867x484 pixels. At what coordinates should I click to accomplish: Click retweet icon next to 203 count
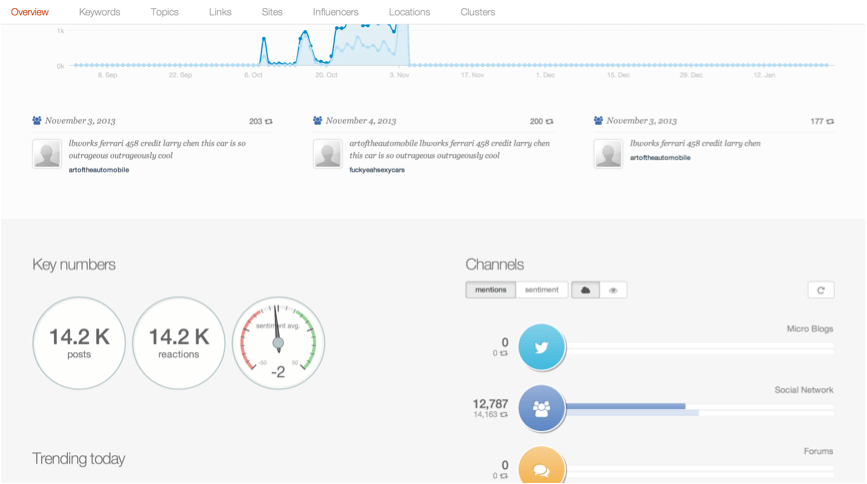[x=269, y=121]
